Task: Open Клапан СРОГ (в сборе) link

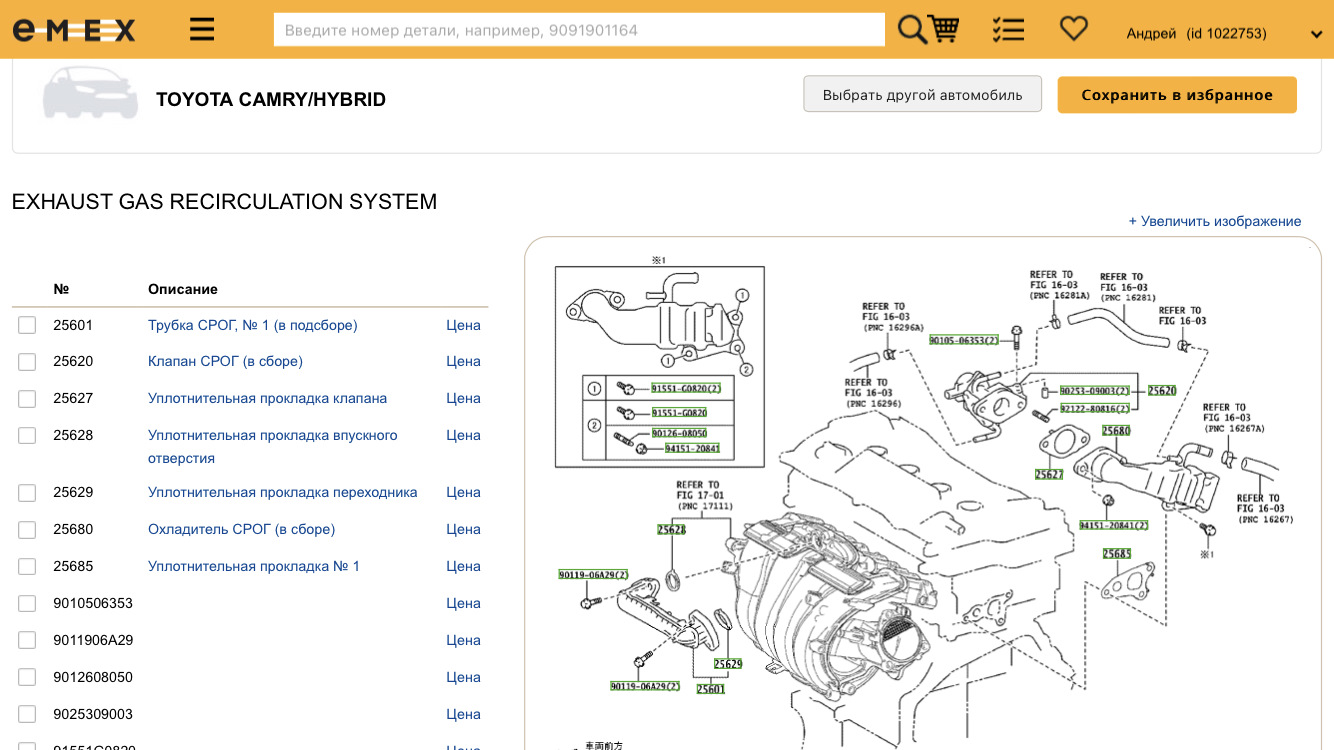Action: pyautogui.click(x=225, y=361)
